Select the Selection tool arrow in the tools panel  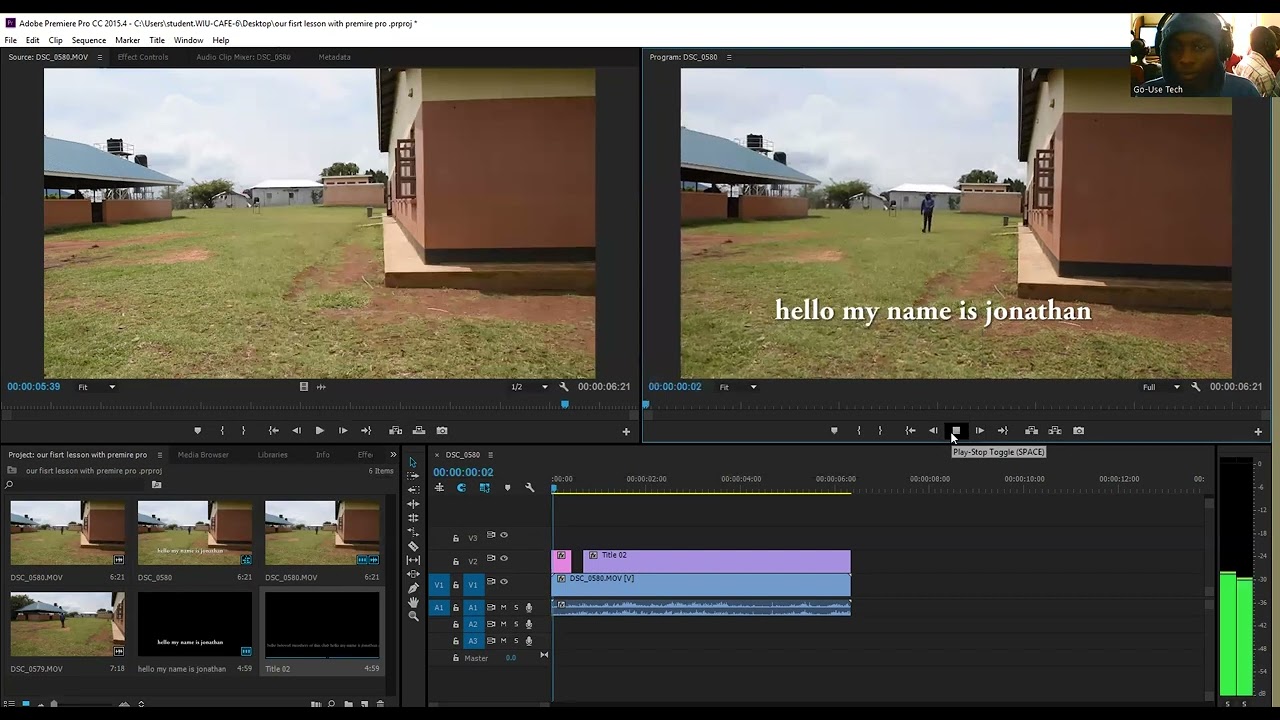click(413, 462)
